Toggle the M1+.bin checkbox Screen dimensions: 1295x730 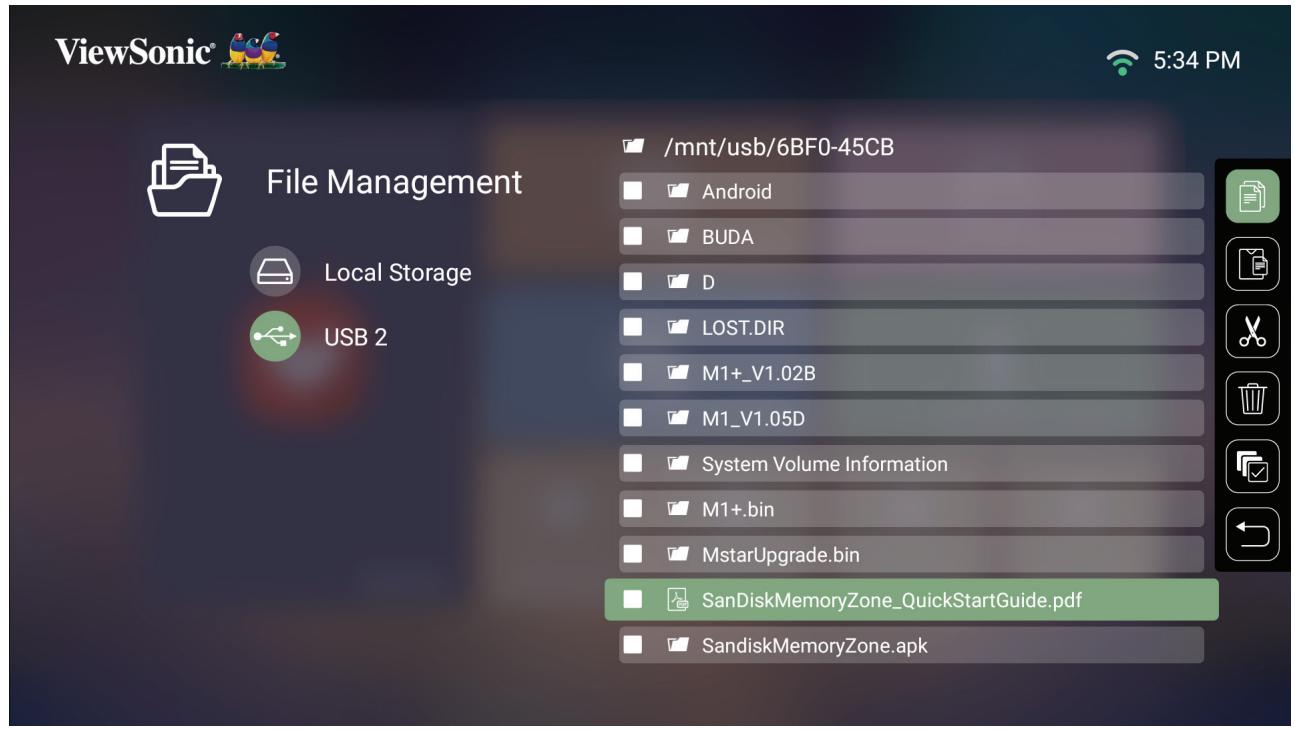pos(632,509)
